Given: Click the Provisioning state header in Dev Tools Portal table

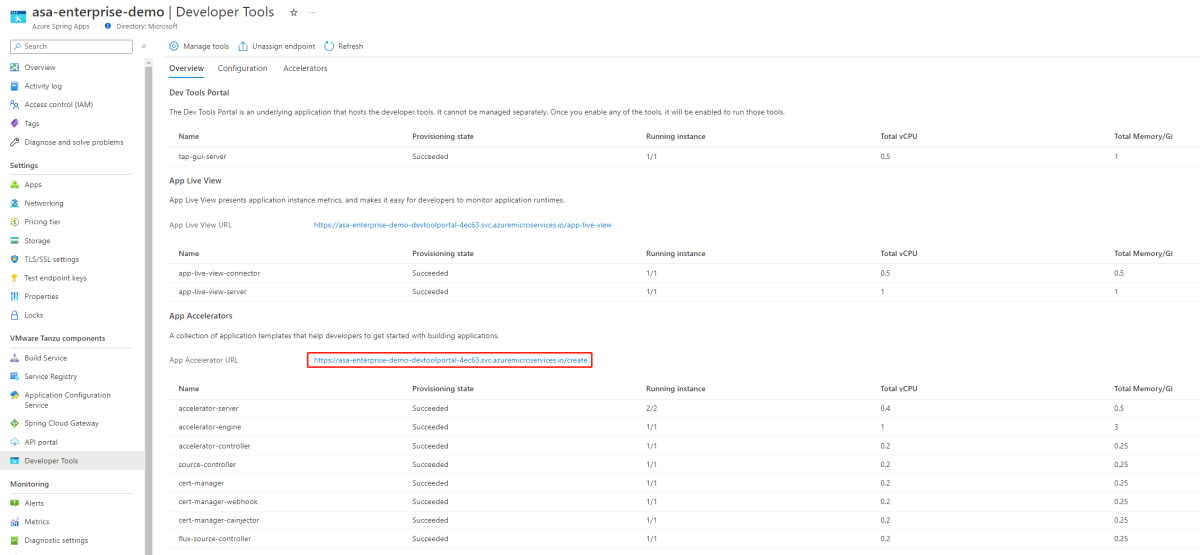Looking at the screenshot, I should point(443,136).
